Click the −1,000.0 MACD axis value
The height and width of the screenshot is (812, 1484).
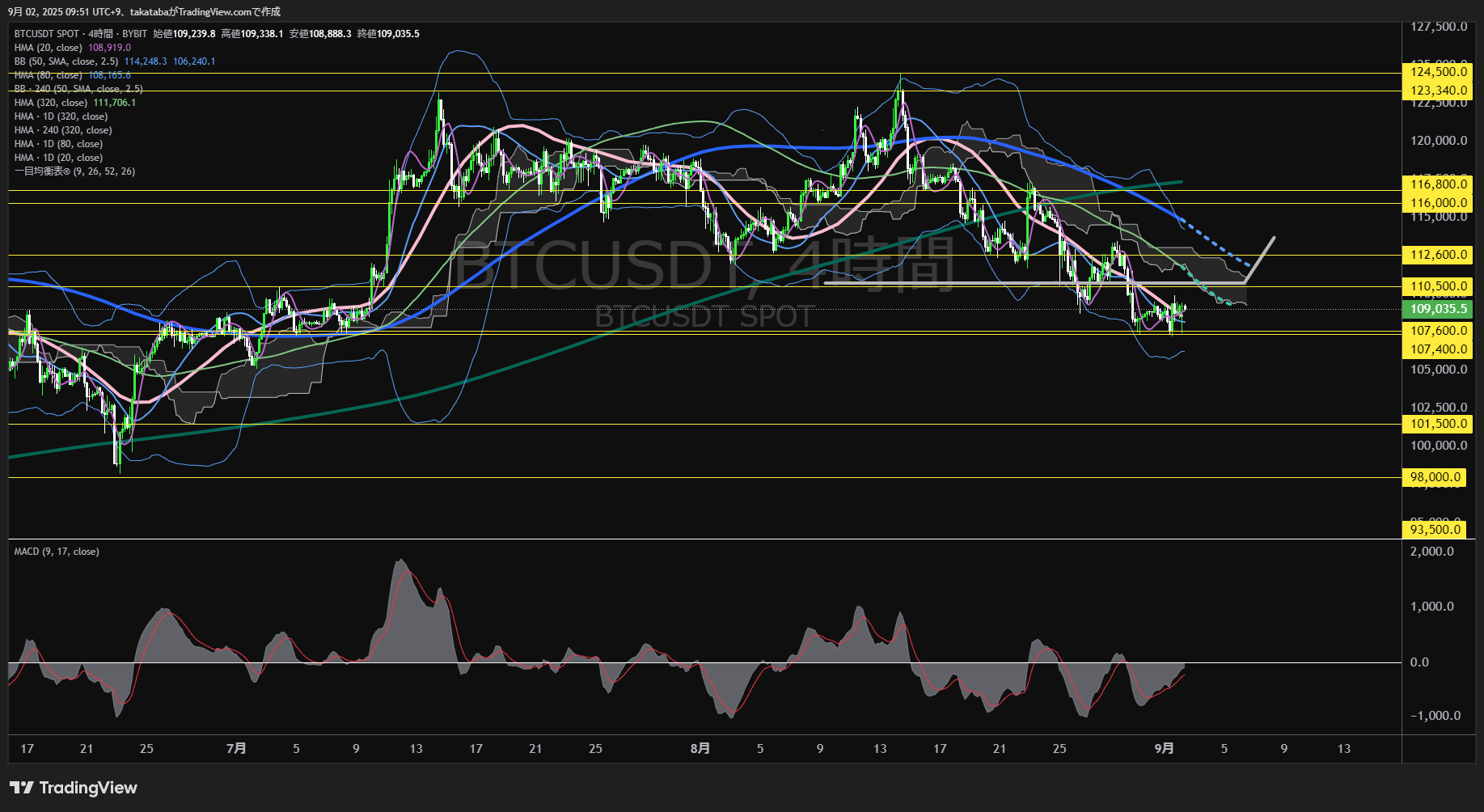point(1435,716)
